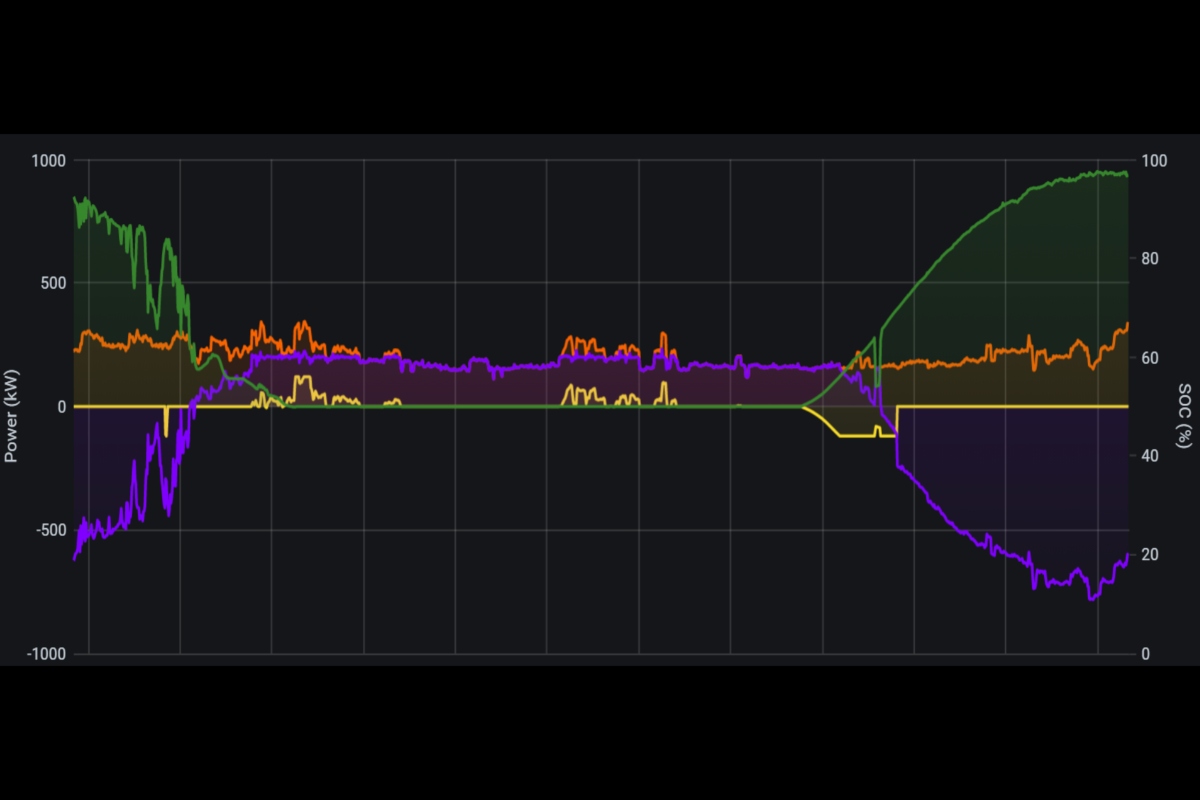This screenshot has width=1200, height=800.
Task: Click the 0 tick label on SOC axis
Action: click(1145, 654)
